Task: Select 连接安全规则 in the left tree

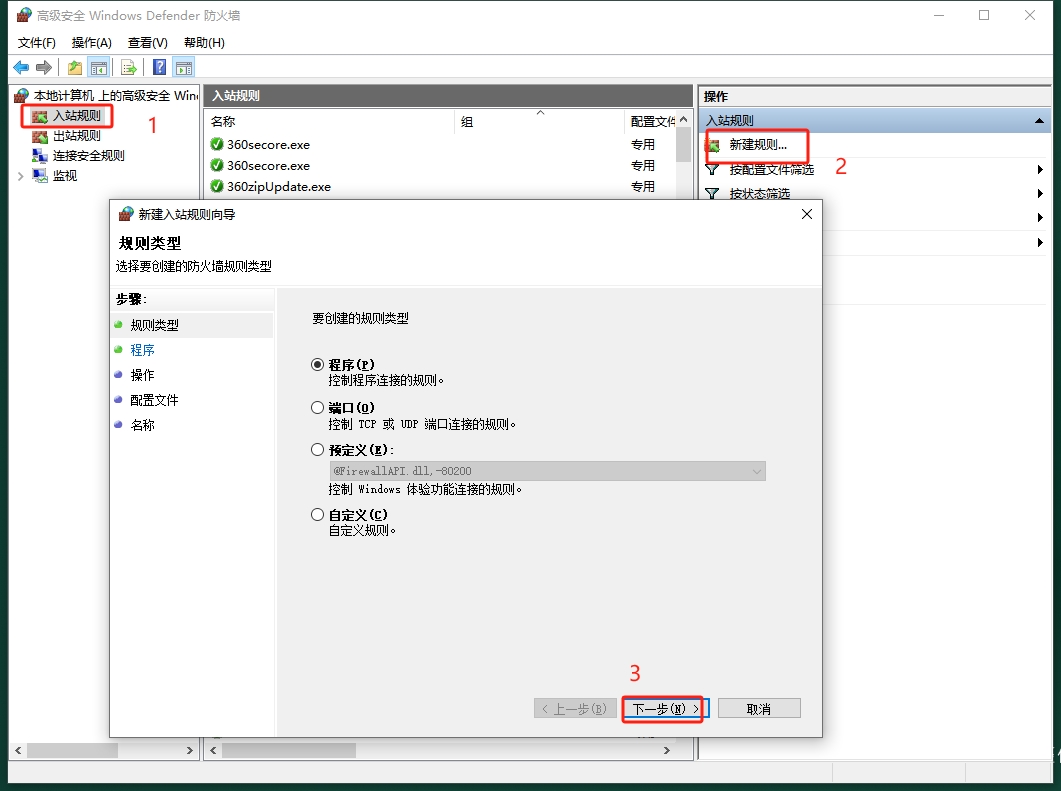Action: [x=89, y=156]
